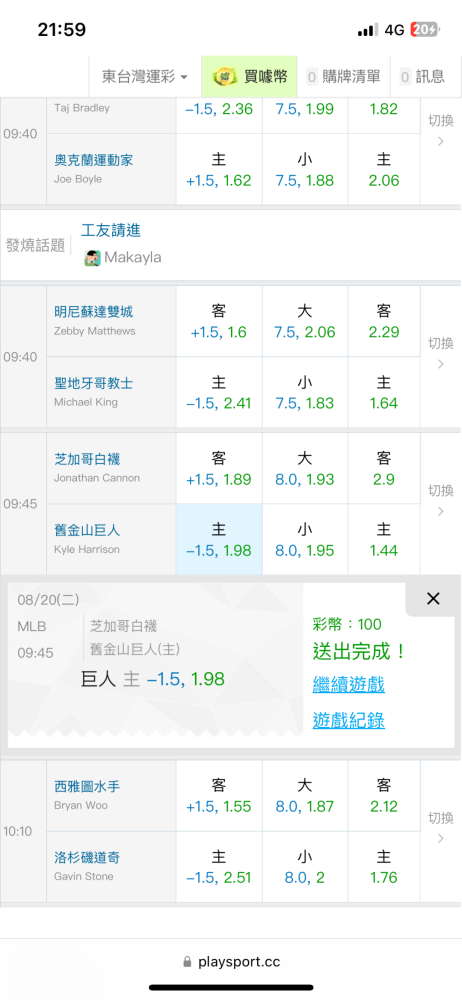The width and height of the screenshot is (462, 1000).
Task: Click the lock icon beside playsport.cc
Action: [187, 962]
